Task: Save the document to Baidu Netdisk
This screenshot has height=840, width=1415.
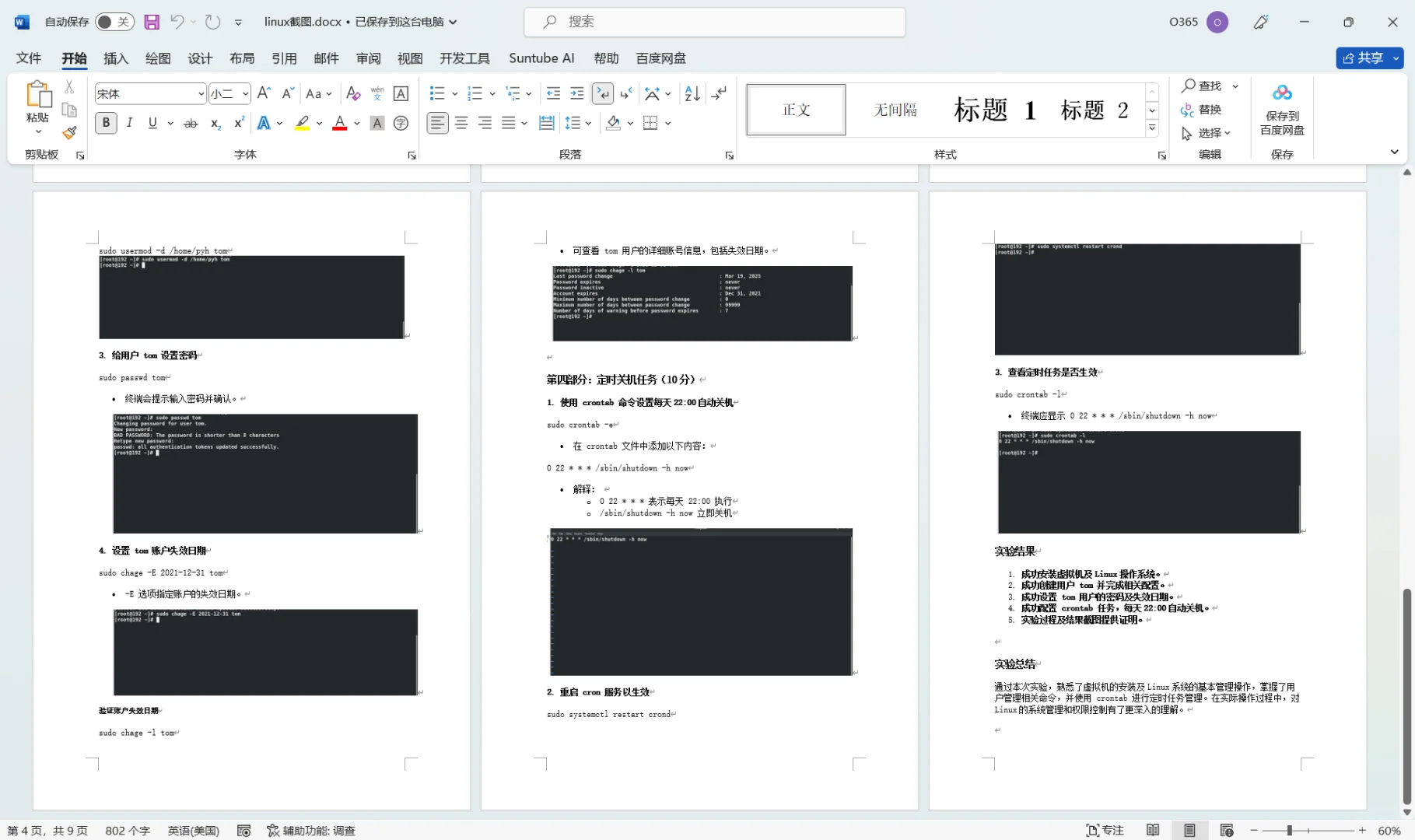Action: 1282,113
